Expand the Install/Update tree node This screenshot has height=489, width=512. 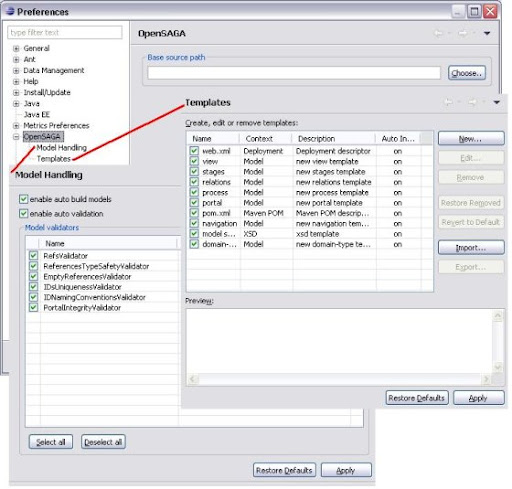16,93
